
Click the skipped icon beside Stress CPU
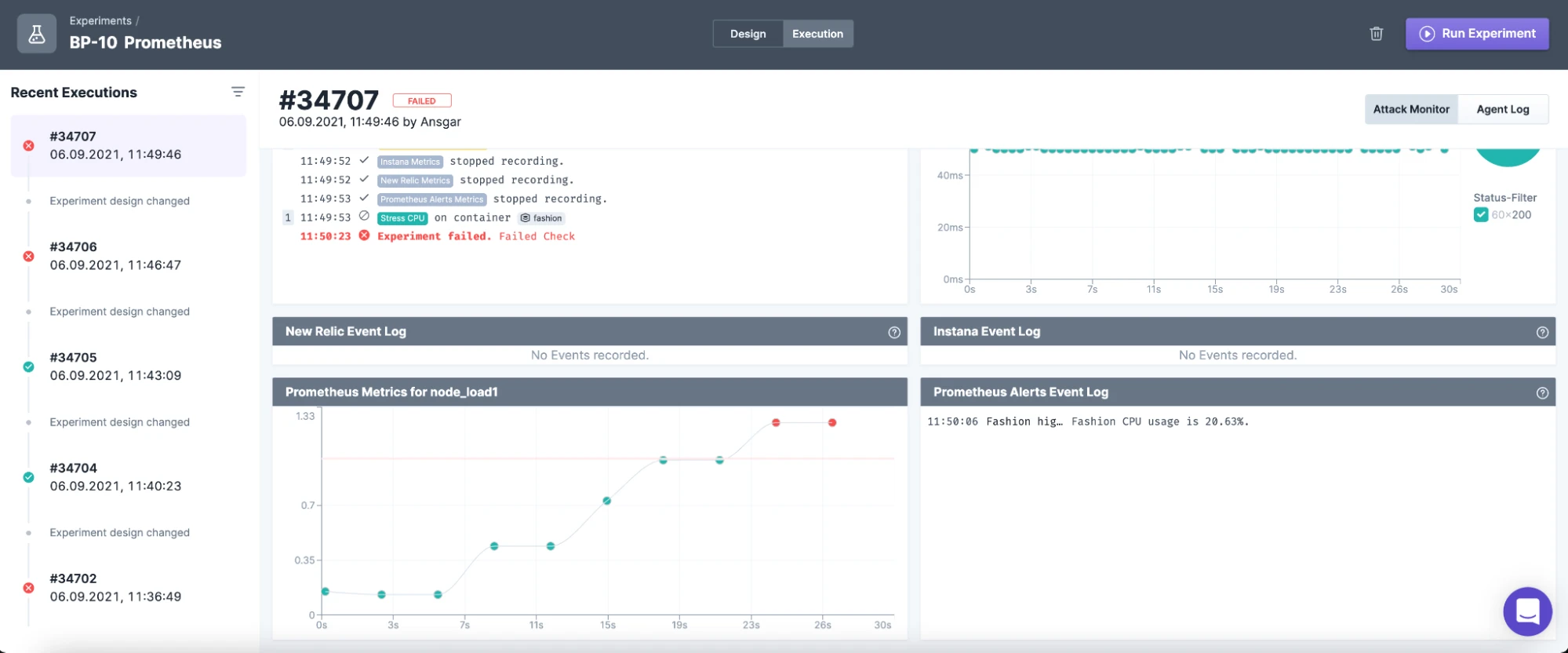tap(364, 217)
